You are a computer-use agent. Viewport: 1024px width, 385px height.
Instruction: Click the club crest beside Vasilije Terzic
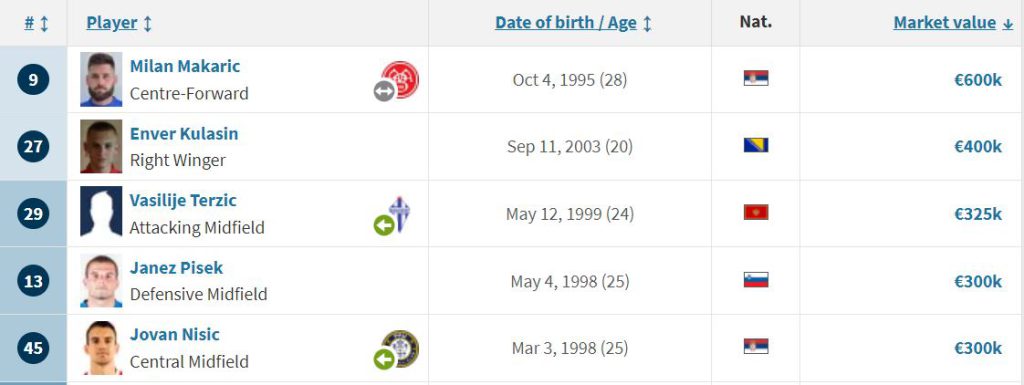click(399, 214)
